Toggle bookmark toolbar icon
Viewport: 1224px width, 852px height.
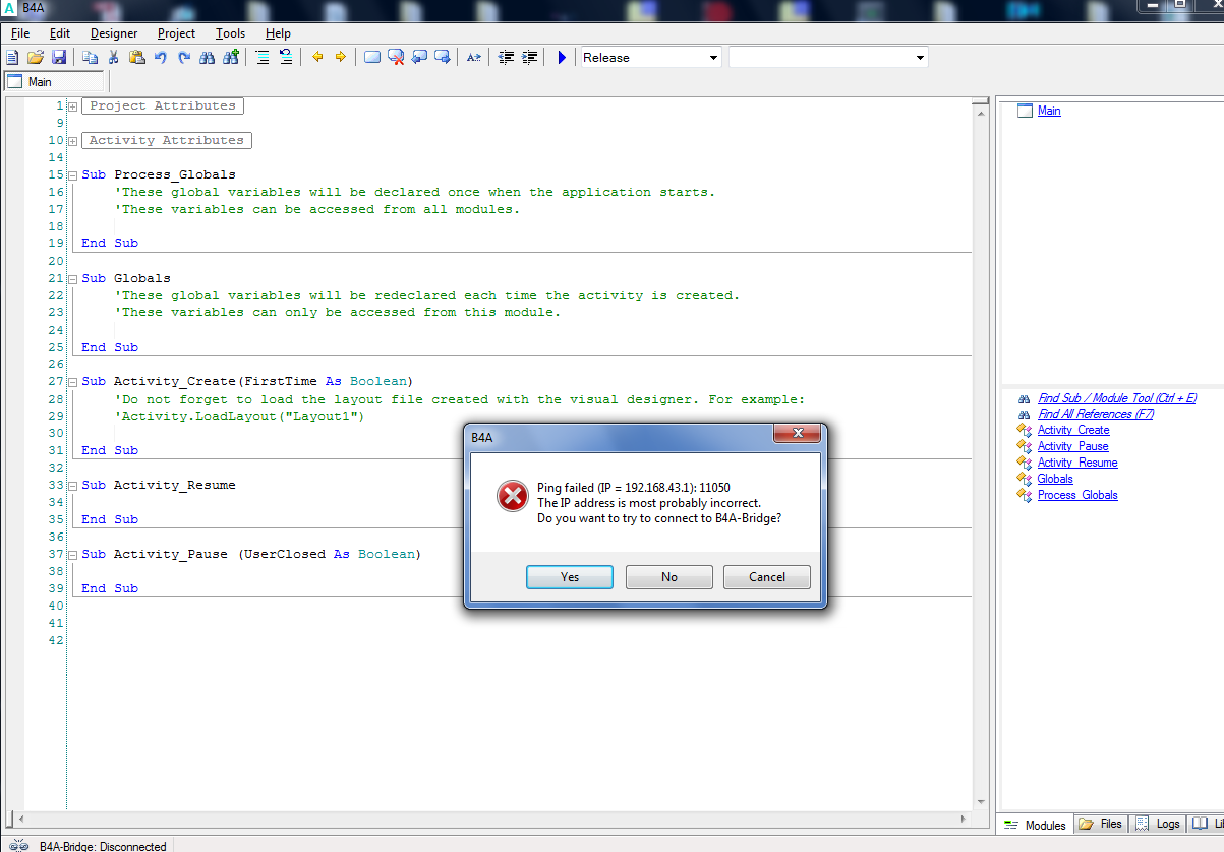tap(372, 58)
